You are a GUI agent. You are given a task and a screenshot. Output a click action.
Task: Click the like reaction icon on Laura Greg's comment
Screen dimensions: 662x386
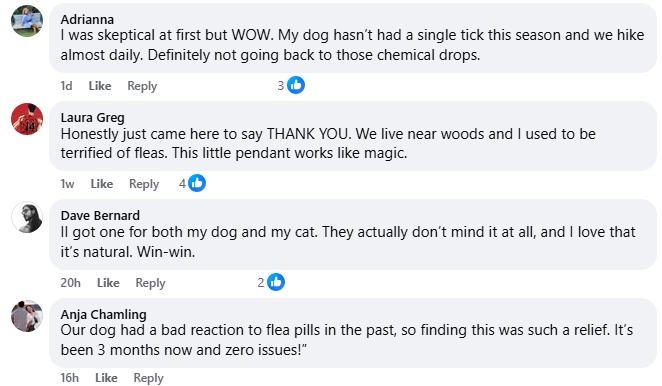click(197, 183)
